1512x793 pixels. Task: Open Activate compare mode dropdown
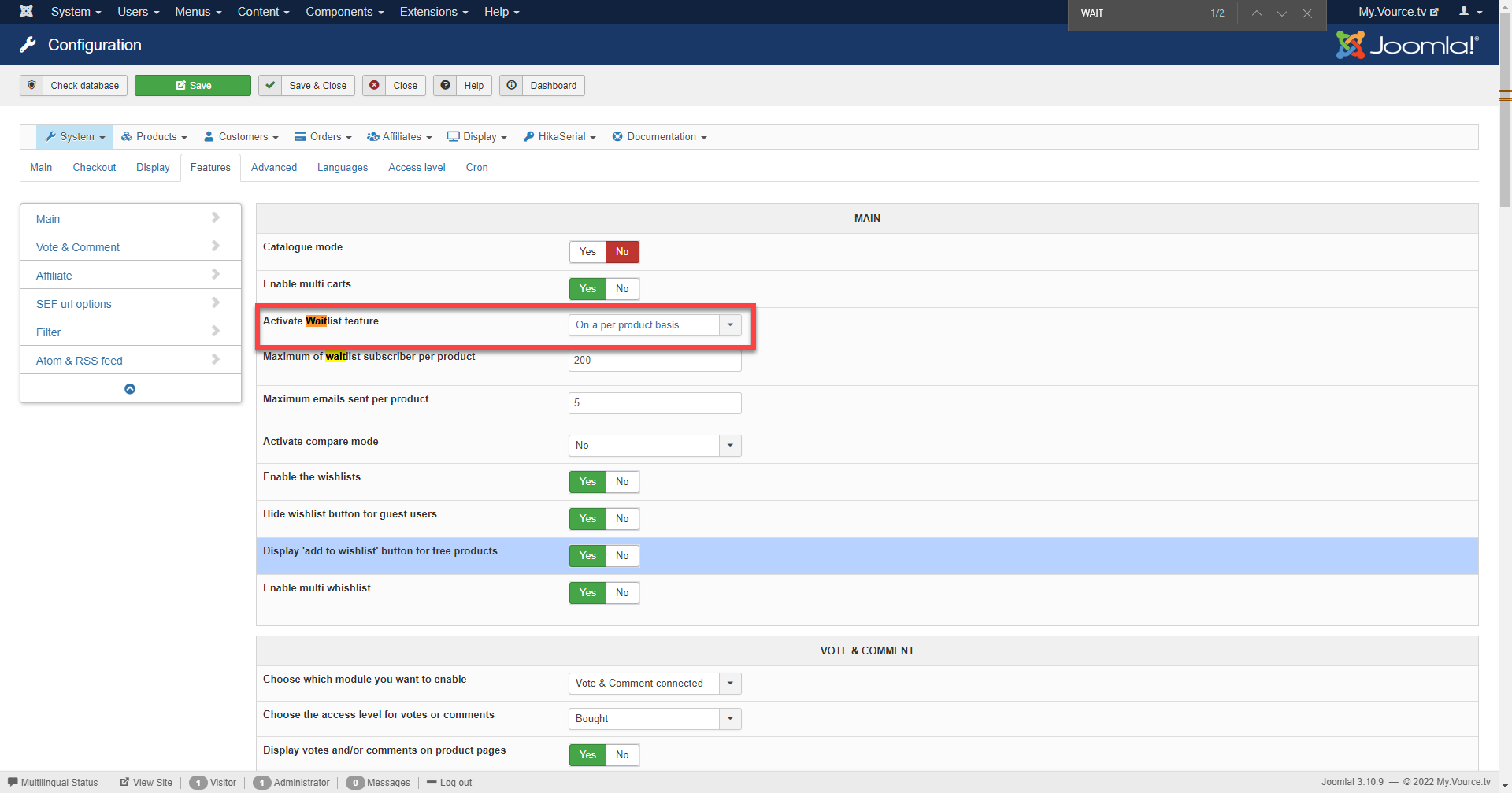[x=654, y=446]
